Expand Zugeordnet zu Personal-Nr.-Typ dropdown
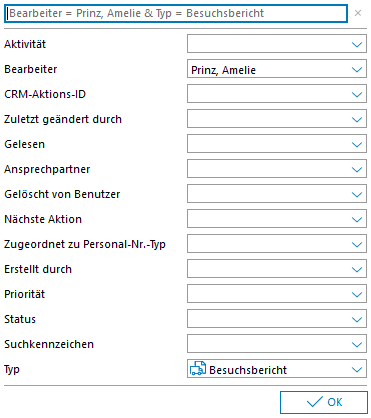Screen dimensions: 371x418 (357, 244)
